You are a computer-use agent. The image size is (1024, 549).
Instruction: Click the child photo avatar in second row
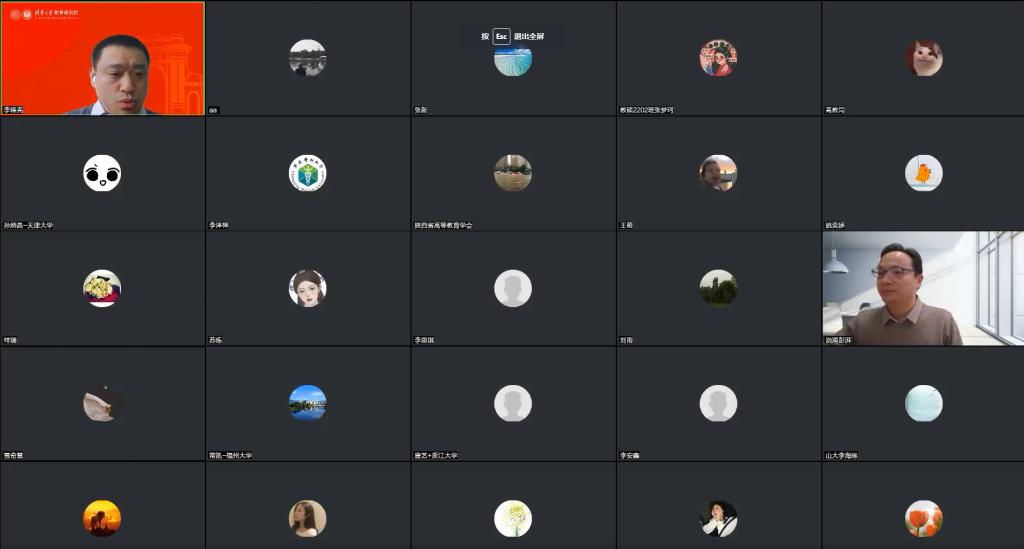click(718, 173)
